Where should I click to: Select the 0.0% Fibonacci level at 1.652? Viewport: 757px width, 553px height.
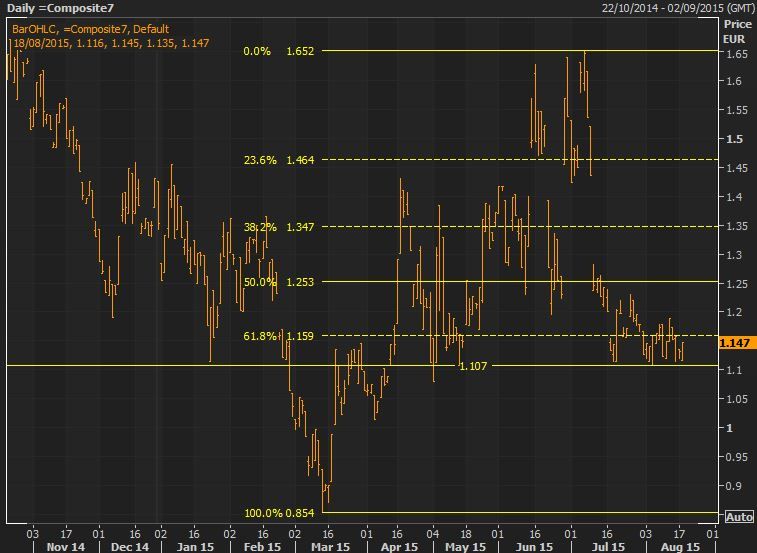(x=281, y=50)
